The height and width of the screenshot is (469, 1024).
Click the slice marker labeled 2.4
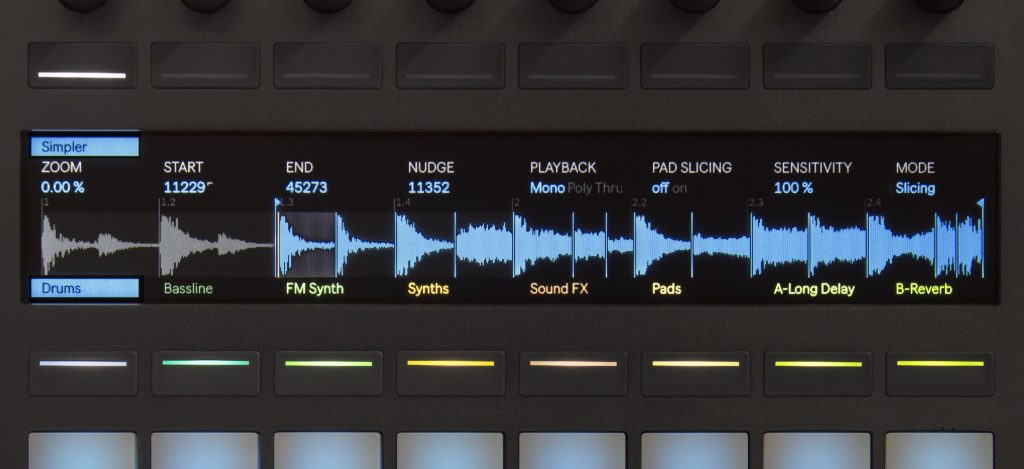(x=874, y=203)
